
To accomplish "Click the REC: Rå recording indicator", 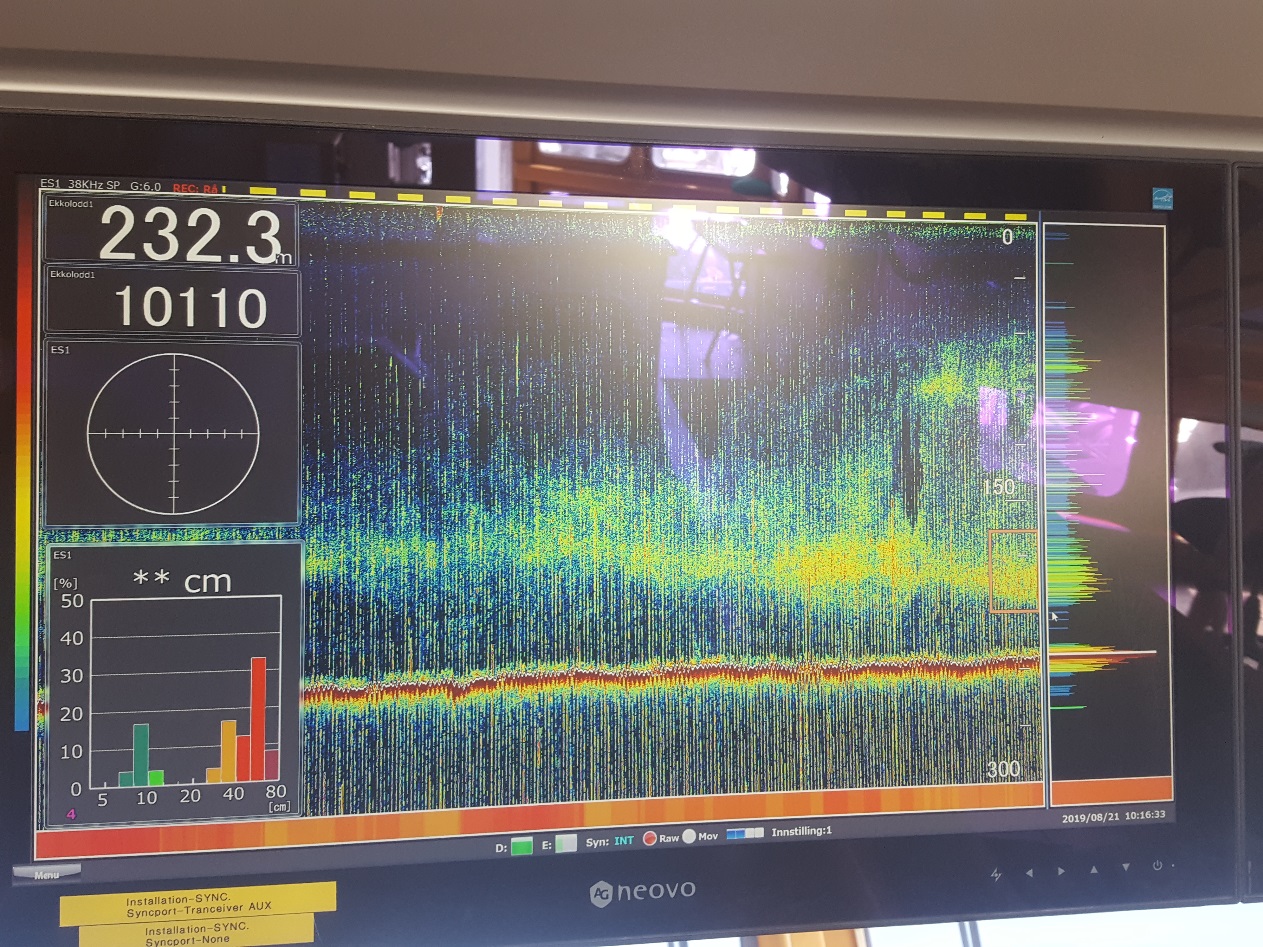I will (196, 187).
